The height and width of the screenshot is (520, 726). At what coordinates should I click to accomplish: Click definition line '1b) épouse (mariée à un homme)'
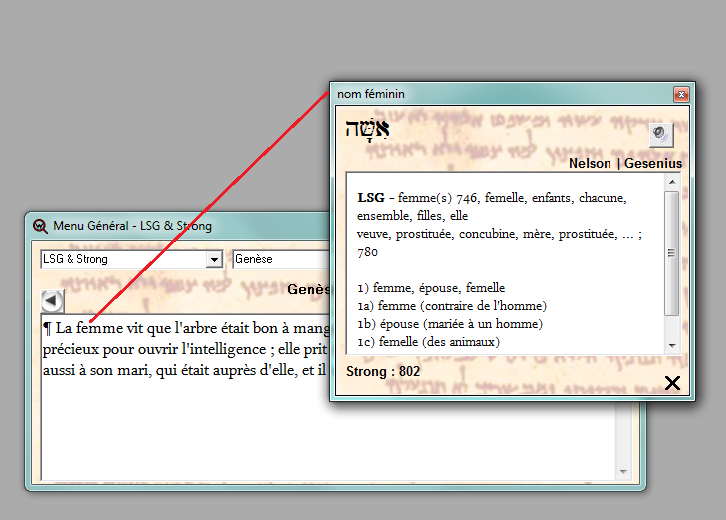pos(450,324)
